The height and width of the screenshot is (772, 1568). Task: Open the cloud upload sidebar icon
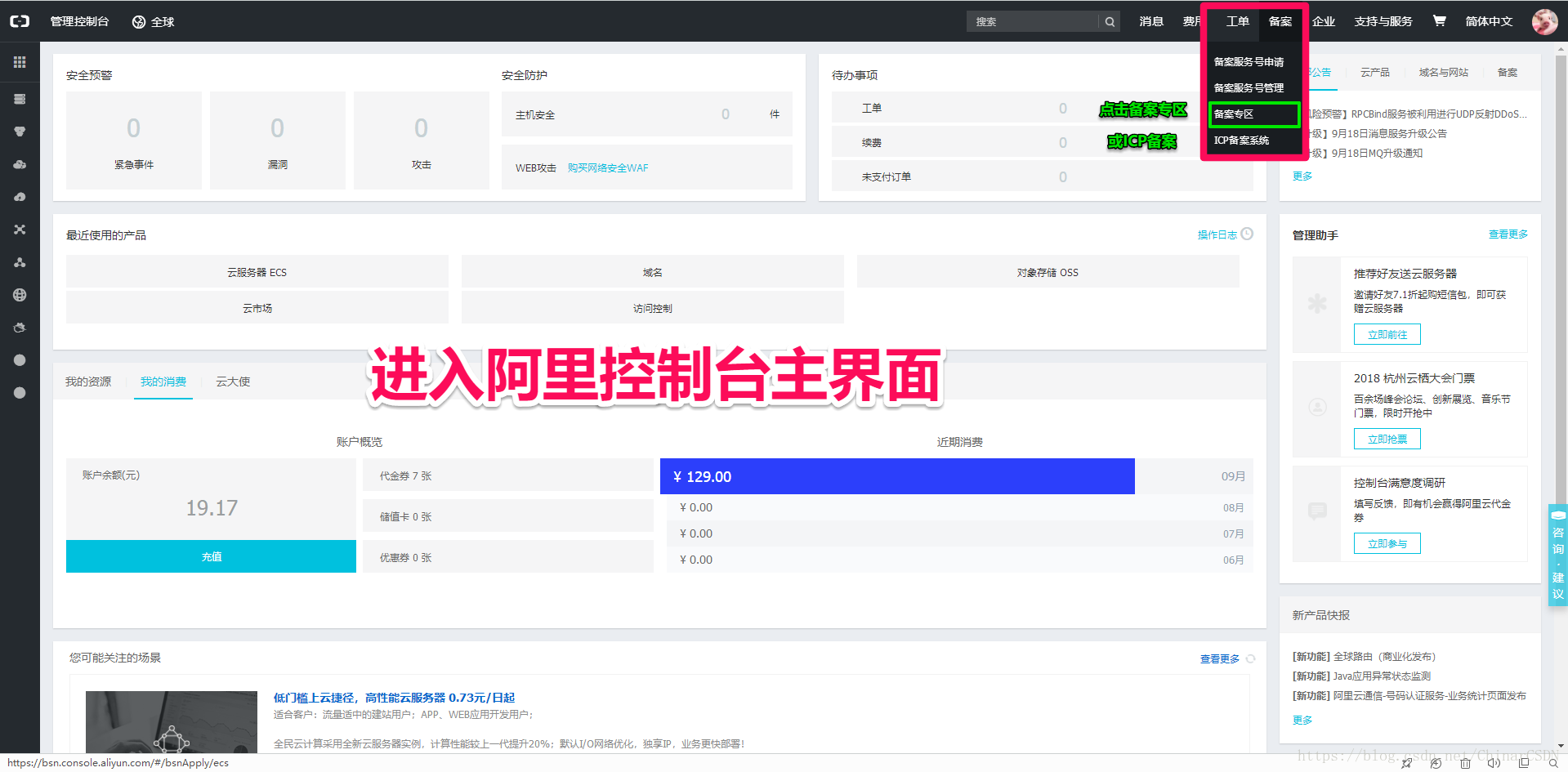20,197
